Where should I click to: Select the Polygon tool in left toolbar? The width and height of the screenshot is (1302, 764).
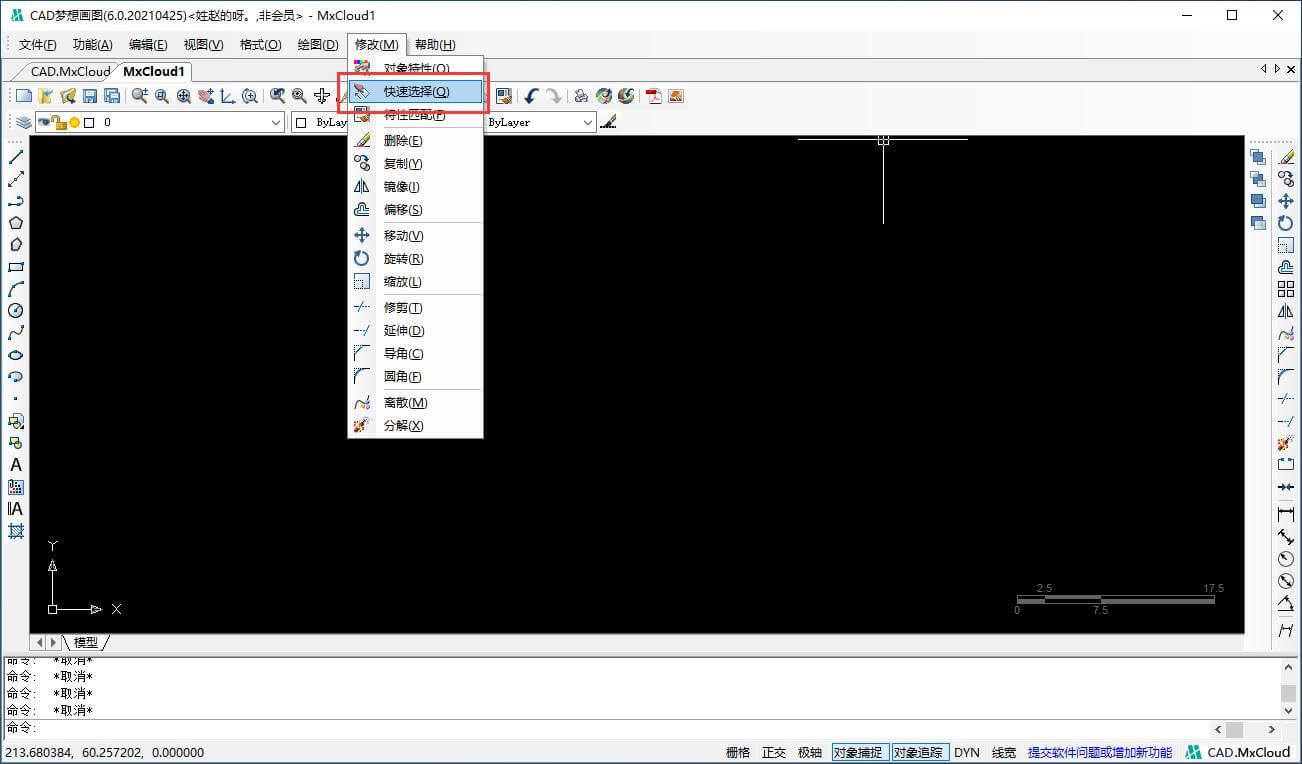(x=16, y=223)
